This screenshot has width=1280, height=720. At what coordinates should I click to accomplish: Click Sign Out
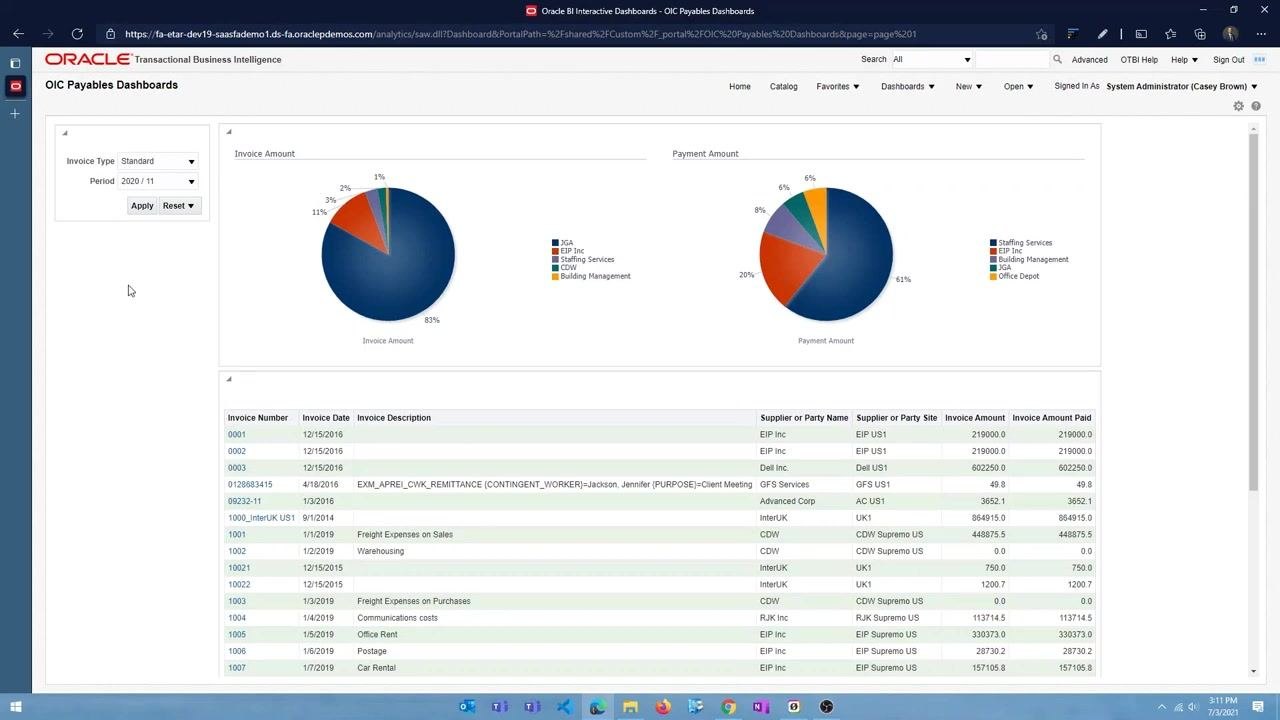(1229, 60)
